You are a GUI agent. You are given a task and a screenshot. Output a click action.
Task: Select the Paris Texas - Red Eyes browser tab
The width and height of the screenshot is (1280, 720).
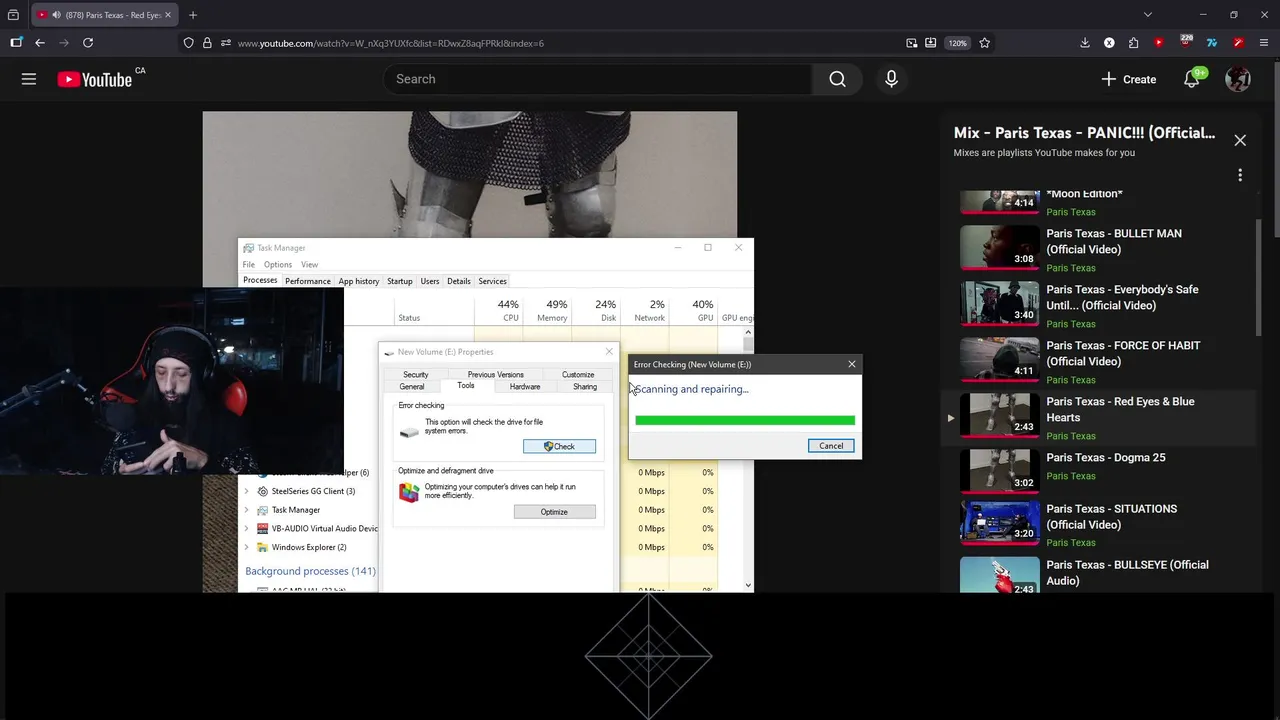click(105, 15)
